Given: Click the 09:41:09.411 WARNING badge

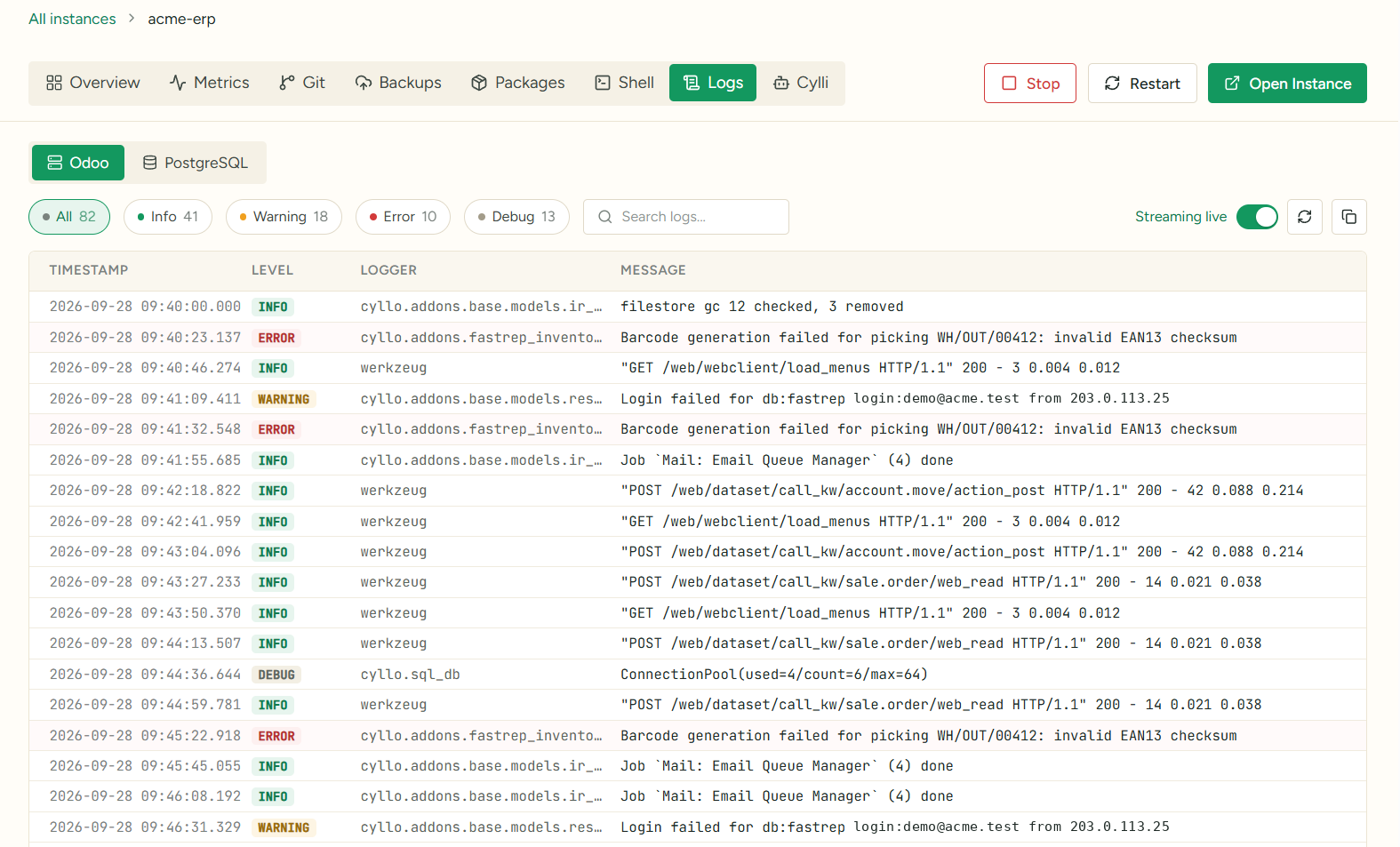Looking at the screenshot, I should click(284, 399).
